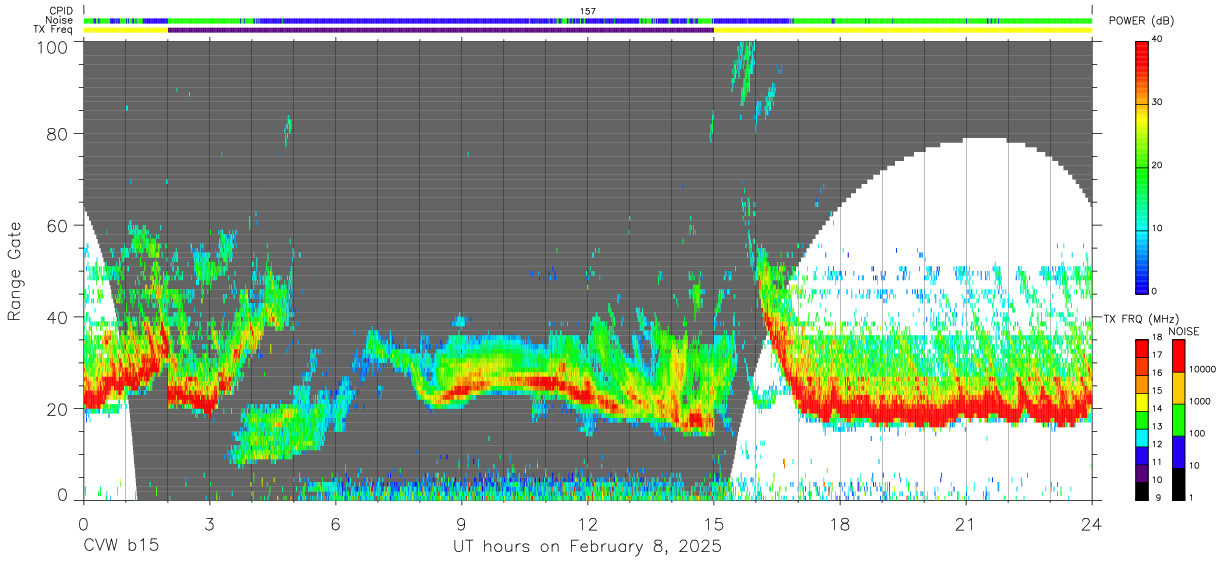Click the 'Noise' row label at top

click(x=61, y=20)
